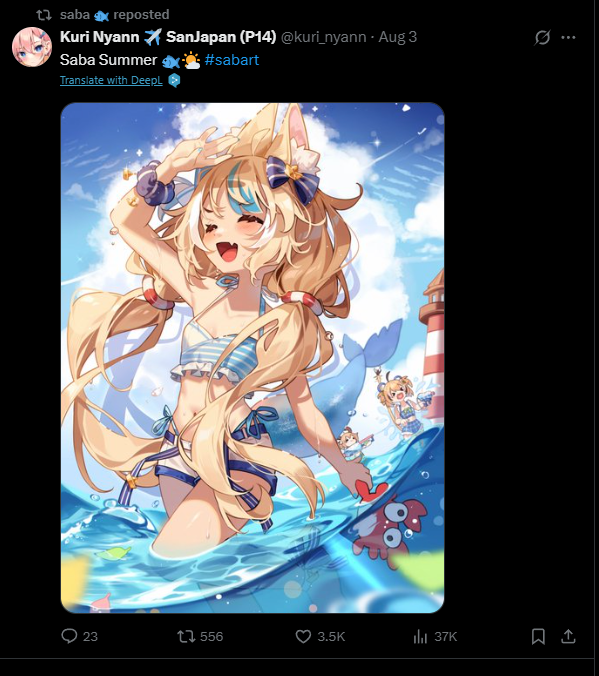Click the Grok circle-slash icon
This screenshot has width=599, height=676.
pos(543,38)
